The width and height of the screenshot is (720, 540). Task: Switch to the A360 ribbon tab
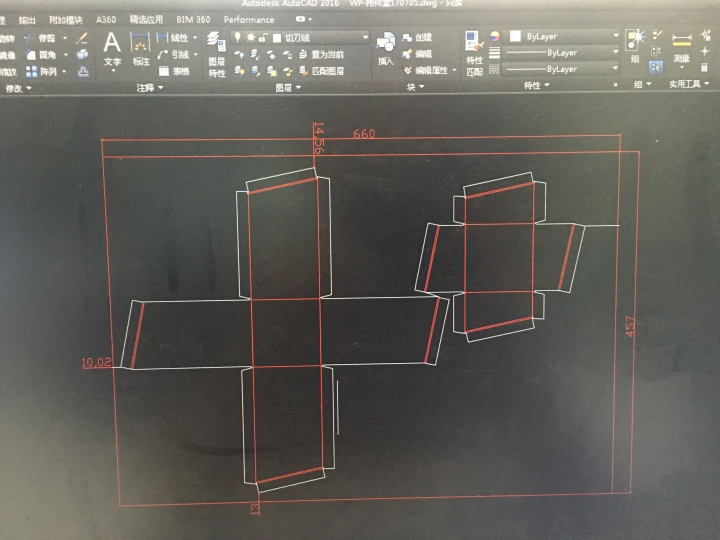coord(106,19)
